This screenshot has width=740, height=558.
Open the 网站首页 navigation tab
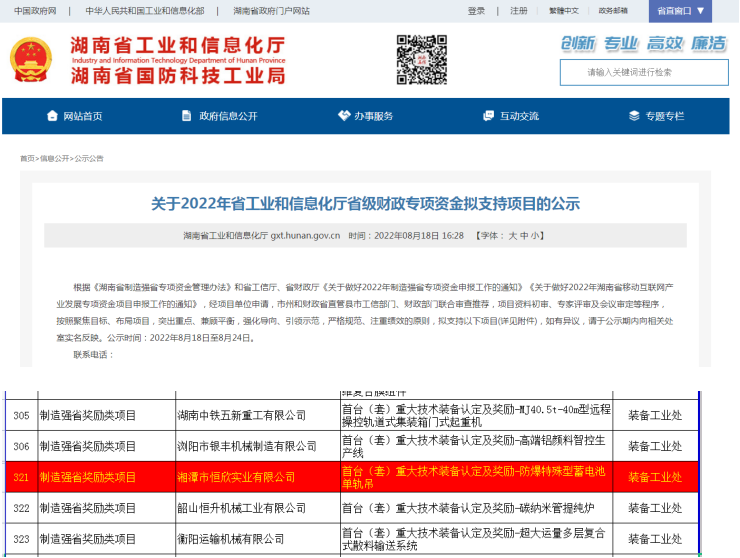[x=82, y=116]
